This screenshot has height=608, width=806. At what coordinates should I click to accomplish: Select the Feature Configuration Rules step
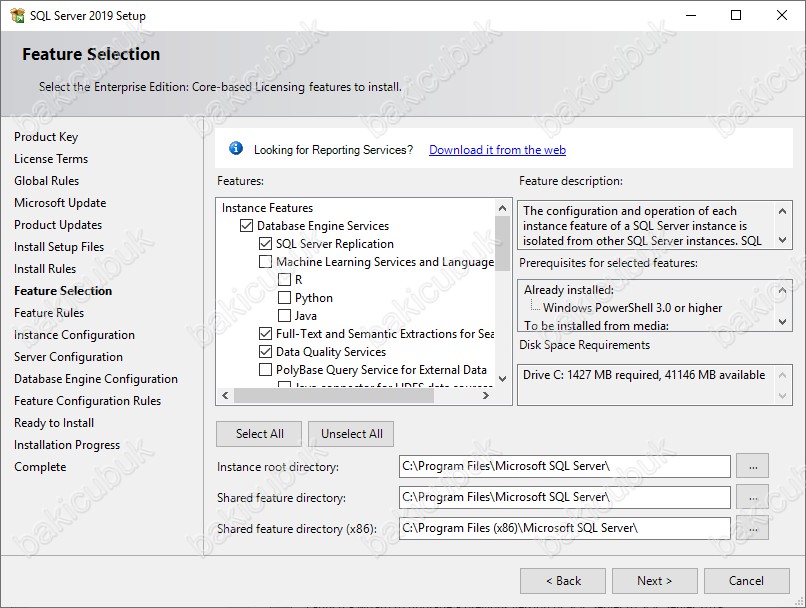click(x=87, y=401)
